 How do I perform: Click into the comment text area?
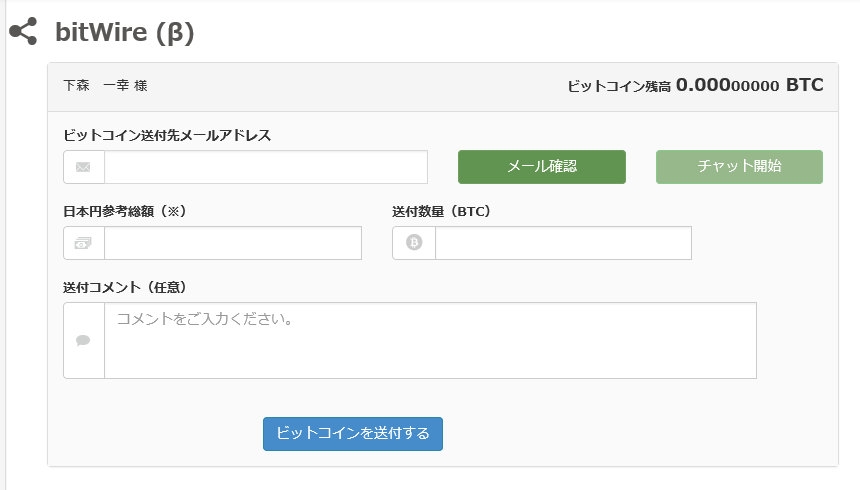point(430,340)
